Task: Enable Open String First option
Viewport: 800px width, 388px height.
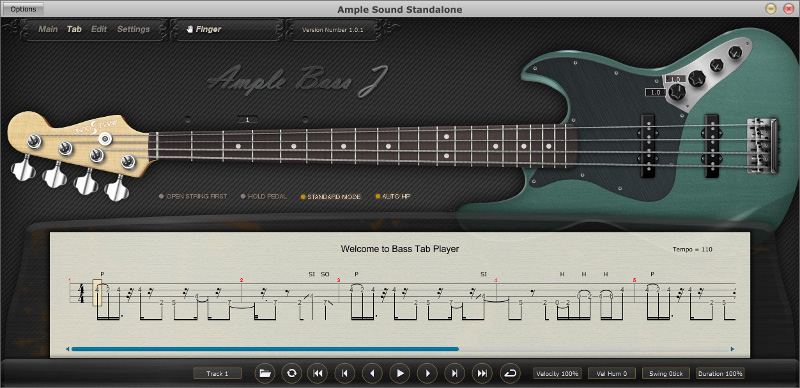Action: click(x=193, y=196)
